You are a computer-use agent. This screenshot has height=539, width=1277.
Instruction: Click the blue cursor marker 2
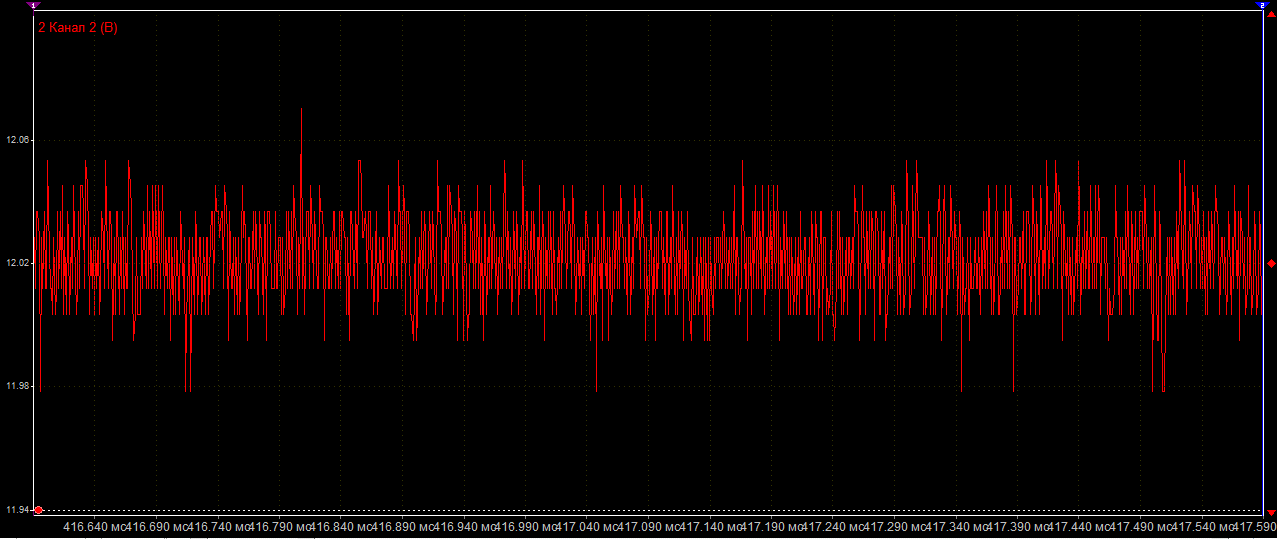coord(1263,5)
